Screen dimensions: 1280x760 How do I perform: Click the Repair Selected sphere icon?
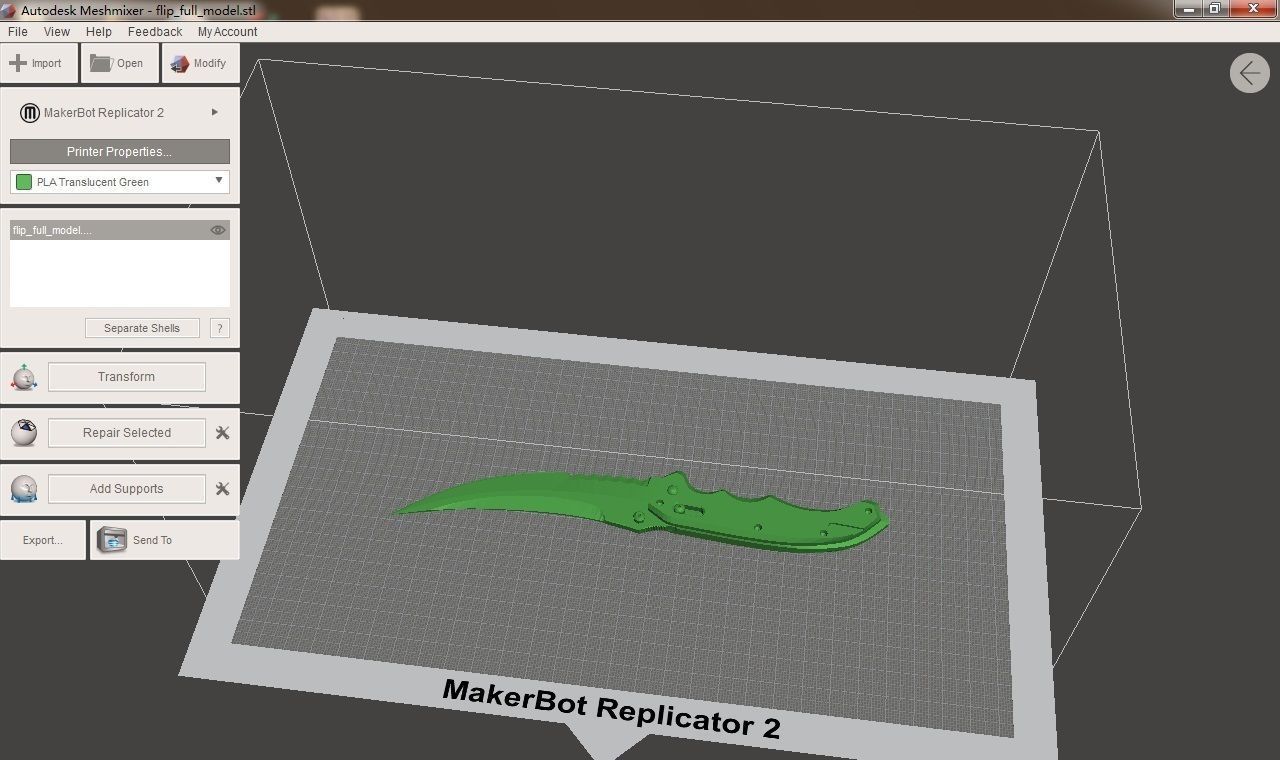point(23,433)
